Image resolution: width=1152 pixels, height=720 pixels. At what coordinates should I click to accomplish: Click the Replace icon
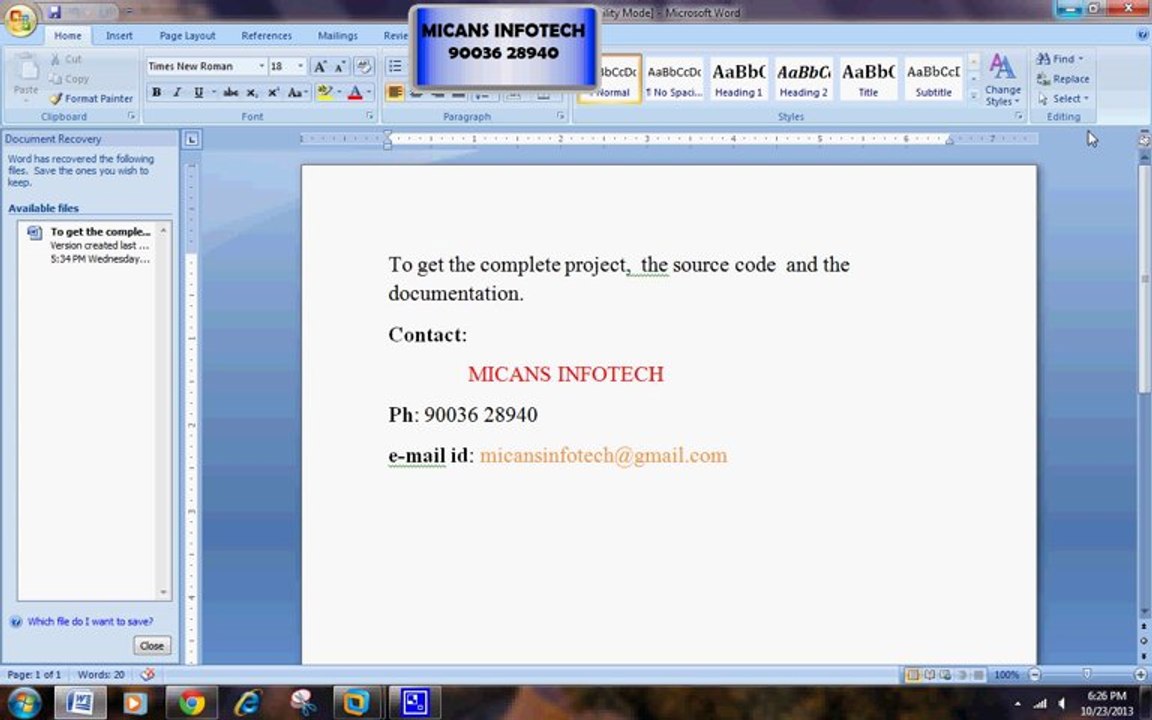coord(1063,79)
